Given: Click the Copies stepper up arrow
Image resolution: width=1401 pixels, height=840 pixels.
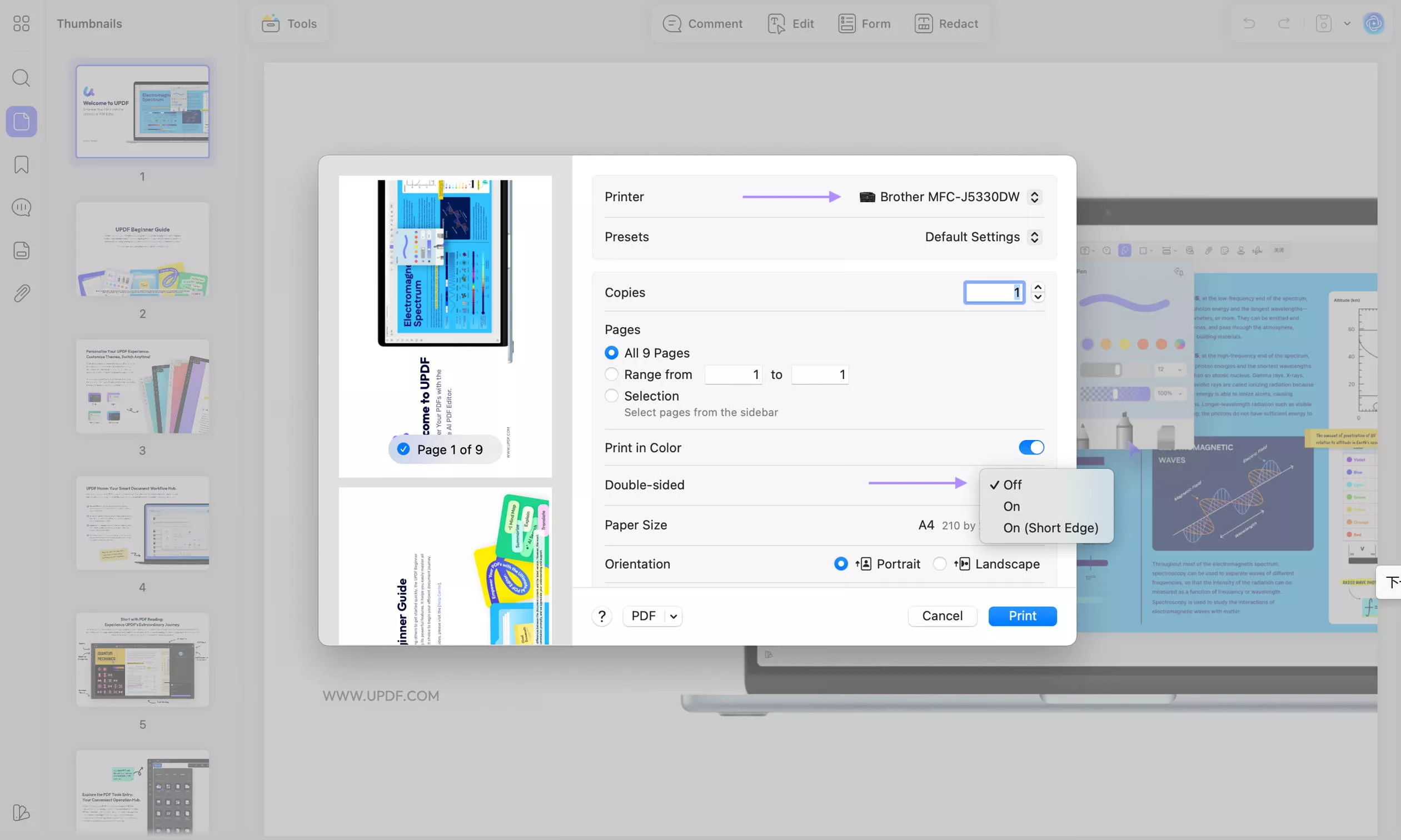Looking at the screenshot, I should 1038,288.
